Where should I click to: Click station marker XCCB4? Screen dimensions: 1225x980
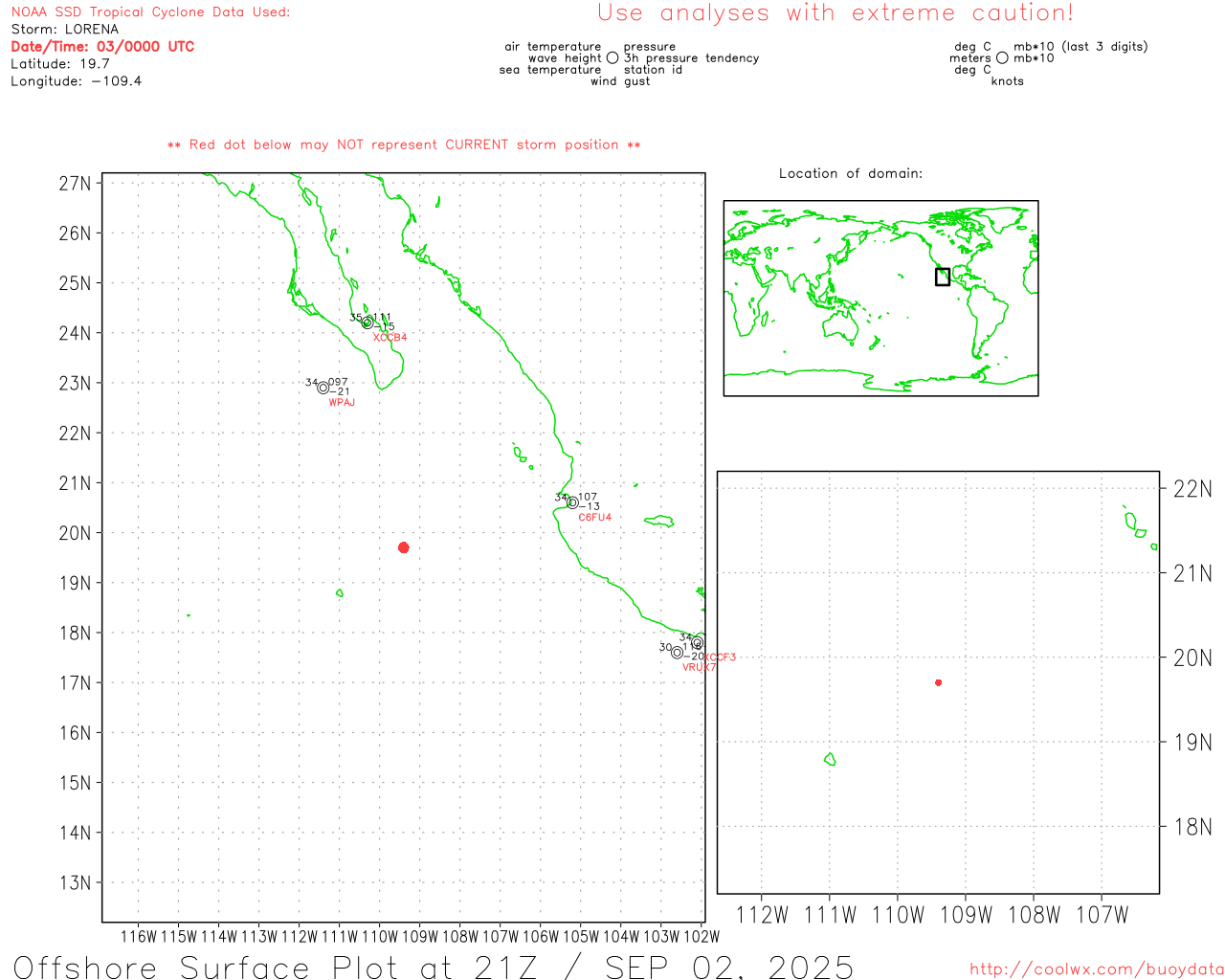tap(367, 323)
